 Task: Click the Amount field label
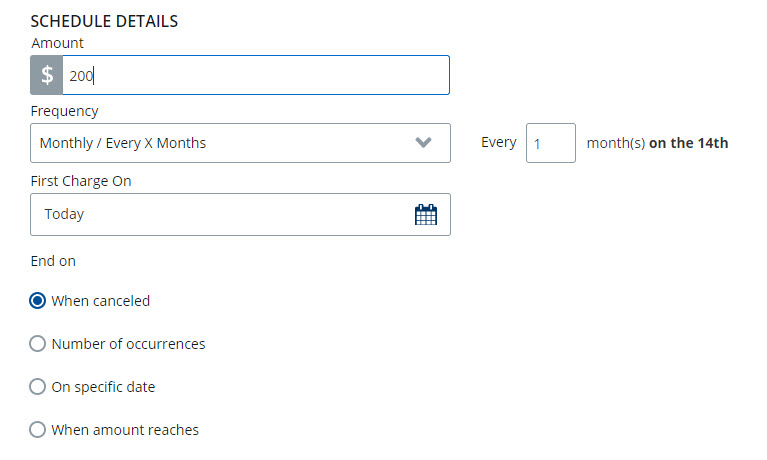(58, 43)
